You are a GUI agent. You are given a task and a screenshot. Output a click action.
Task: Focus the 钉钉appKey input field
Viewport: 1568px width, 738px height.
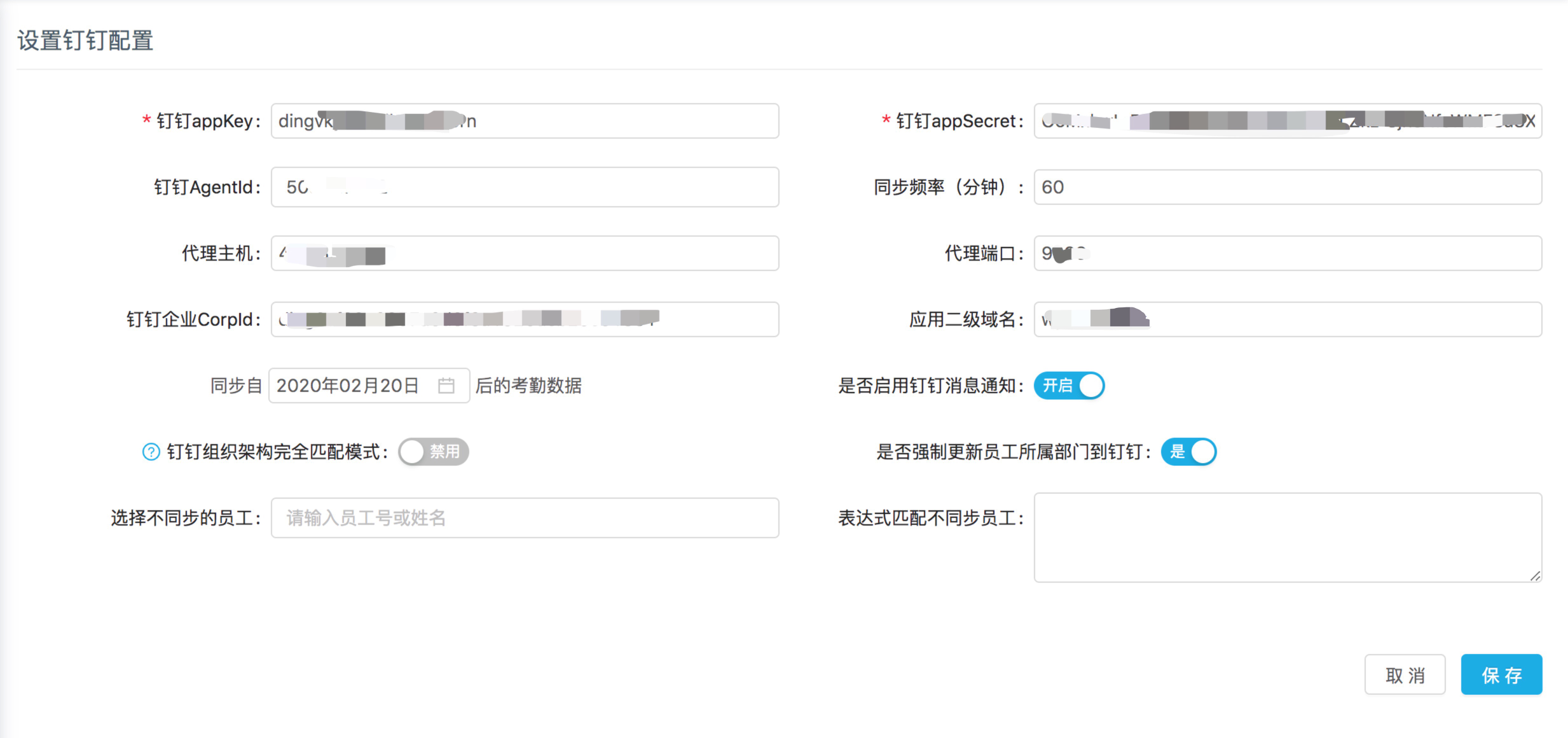click(x=525, y=121)
